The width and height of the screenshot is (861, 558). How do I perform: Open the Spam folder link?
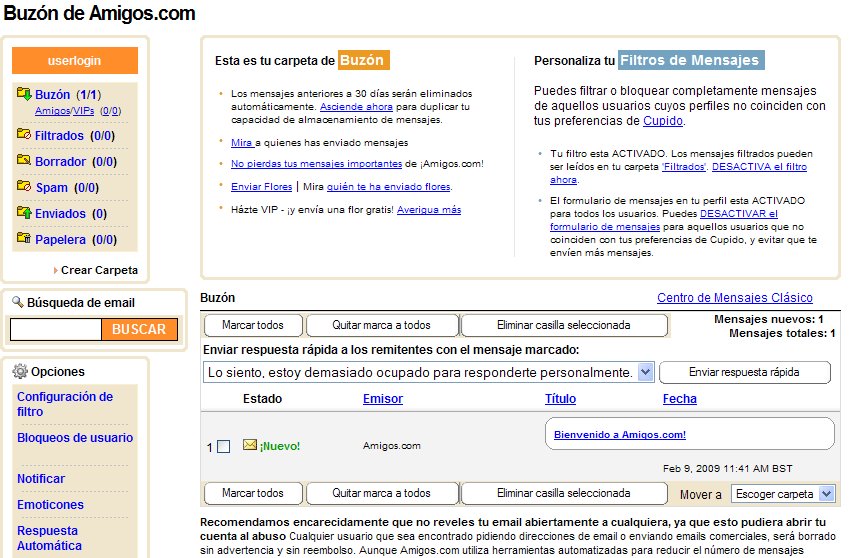[x=52, y=188]
